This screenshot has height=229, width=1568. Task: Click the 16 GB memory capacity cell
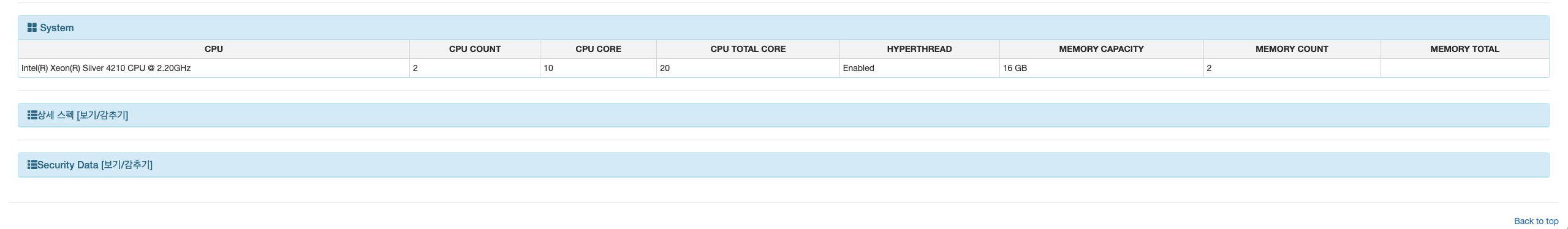(x=1101, y=68)
